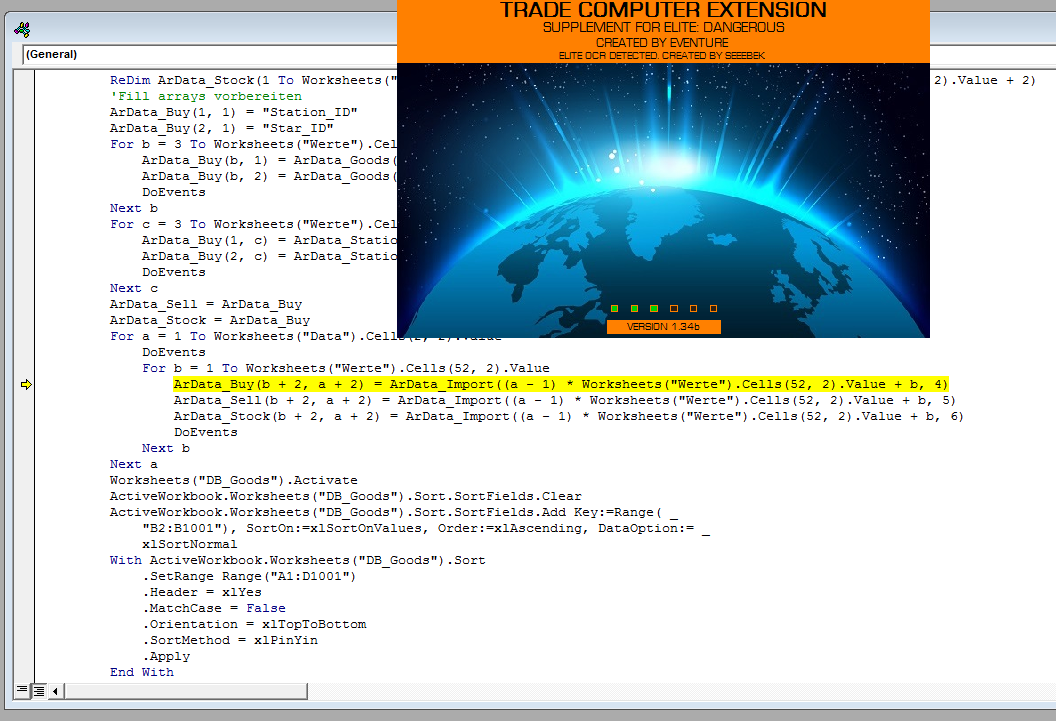Click the yellow execution pointer arrow in the margin

pos(26,384)
